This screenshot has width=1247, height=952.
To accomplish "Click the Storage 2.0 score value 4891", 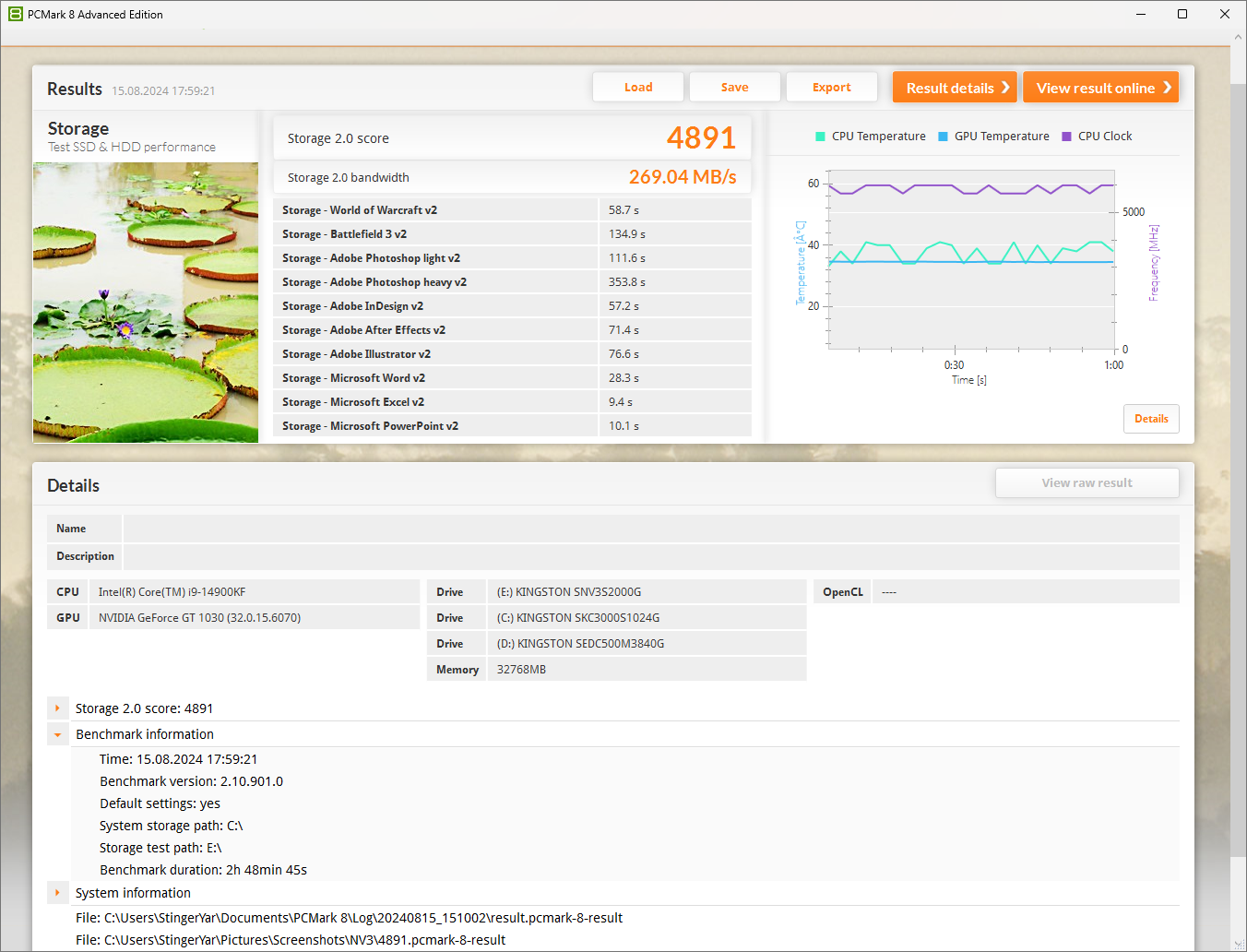I will (x=701, y=138).
